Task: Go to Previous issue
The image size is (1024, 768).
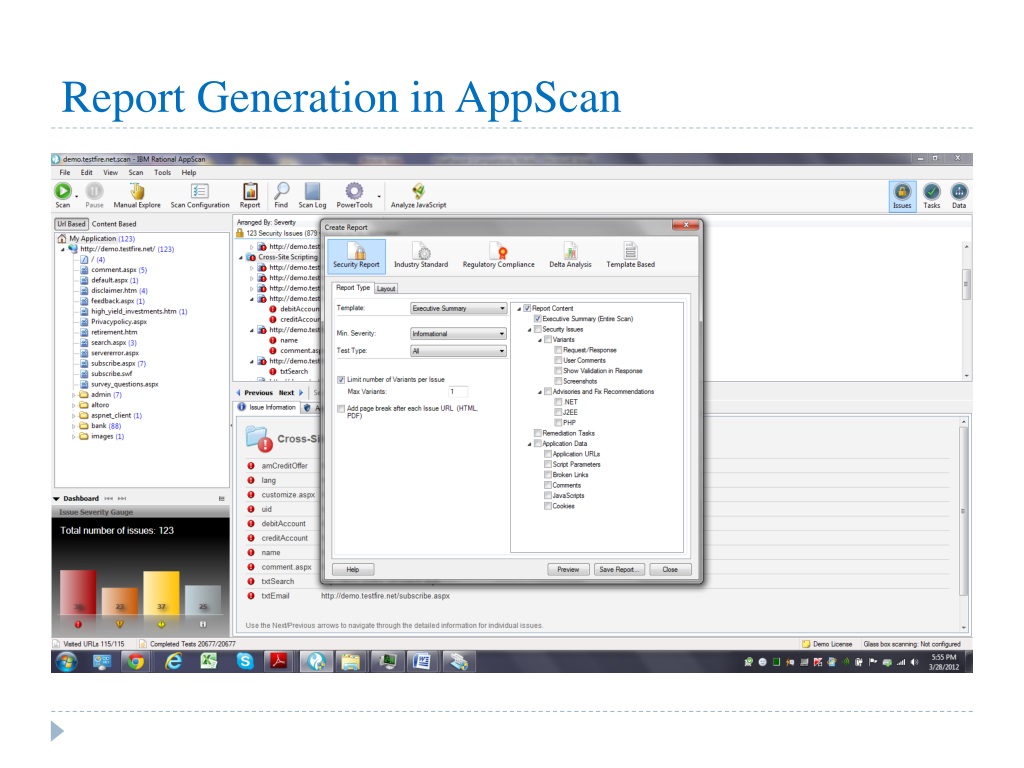Action: (255, 393)
